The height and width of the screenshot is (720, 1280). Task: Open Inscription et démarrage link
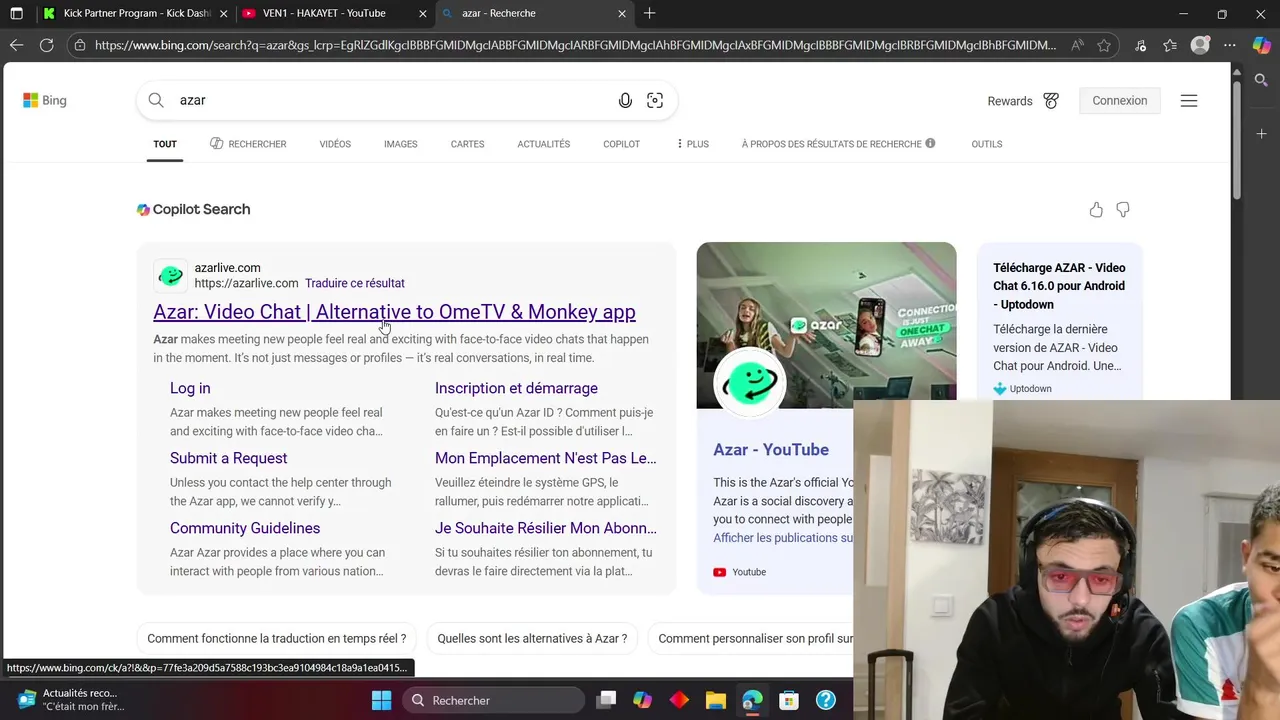(516, 388)
